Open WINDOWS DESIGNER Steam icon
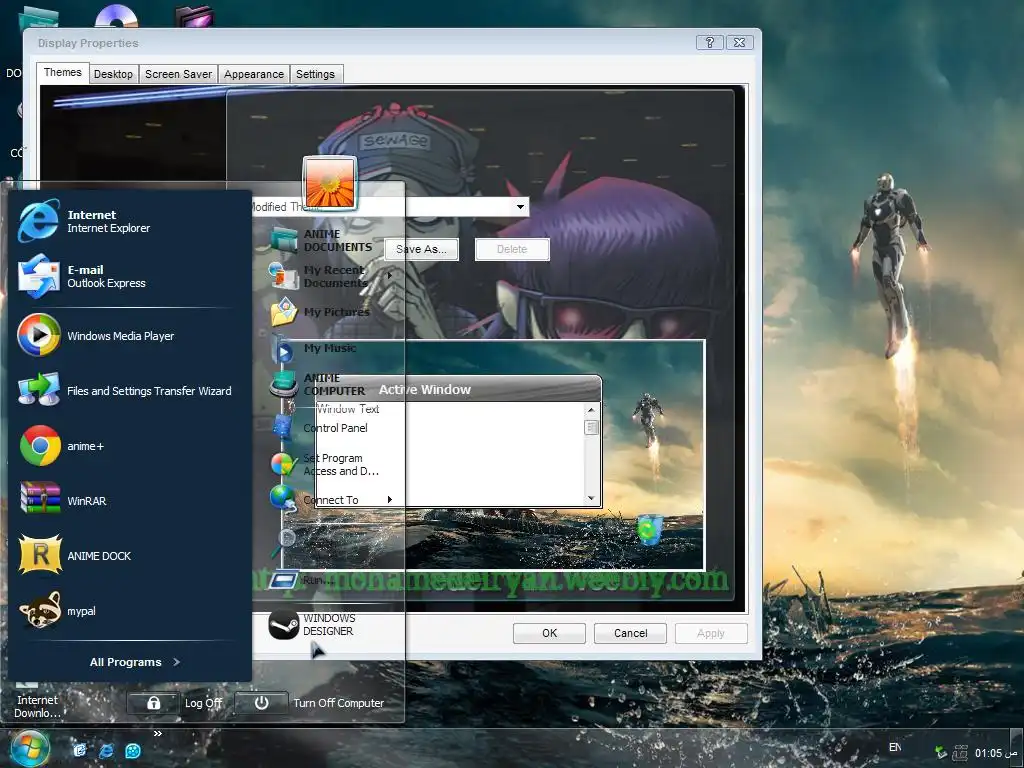 point(283,625)
